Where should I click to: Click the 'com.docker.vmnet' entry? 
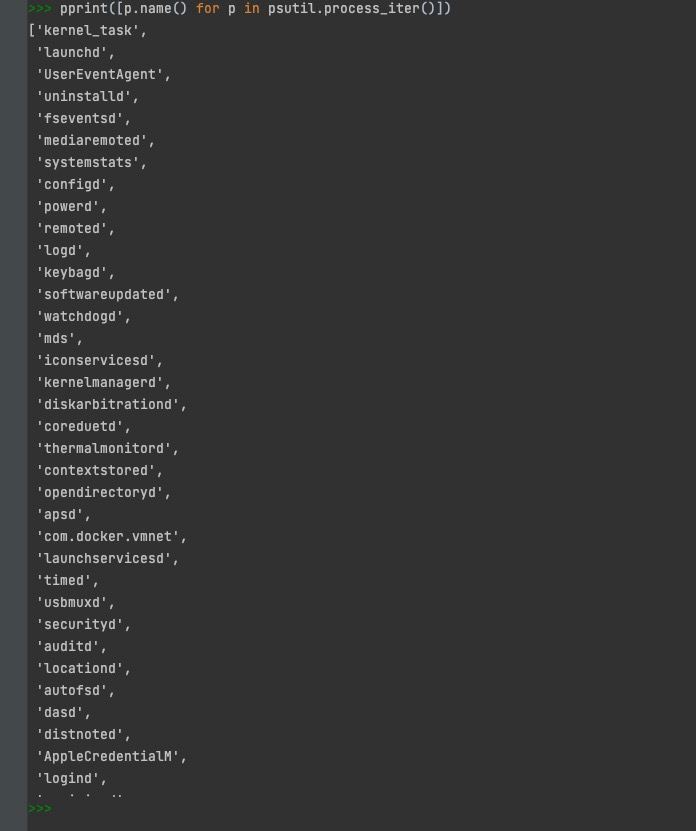(x=111, y=537)
